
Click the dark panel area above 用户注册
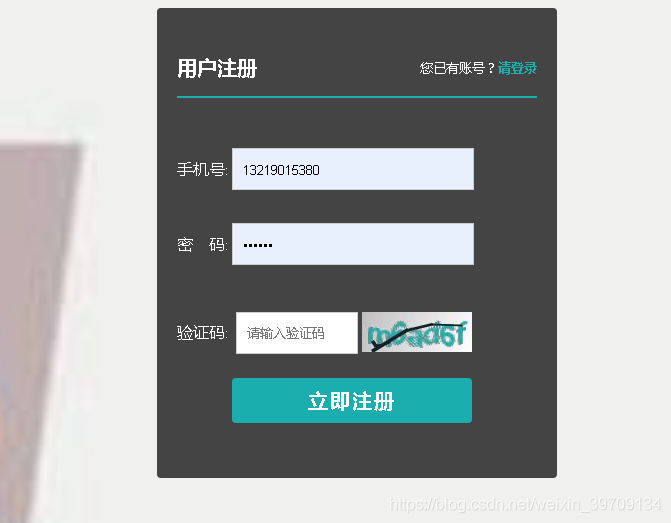(x=357, y=32)
